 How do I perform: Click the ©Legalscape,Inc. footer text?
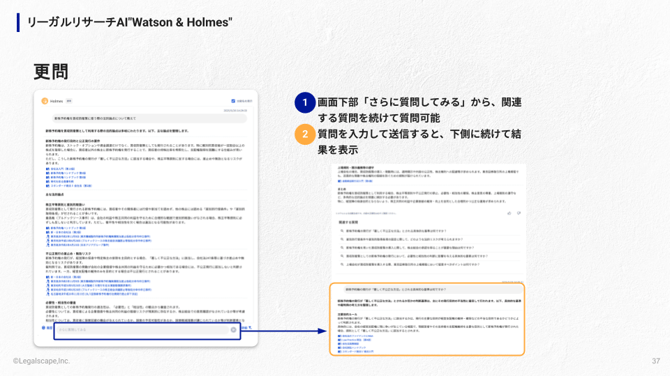[41, 361]
